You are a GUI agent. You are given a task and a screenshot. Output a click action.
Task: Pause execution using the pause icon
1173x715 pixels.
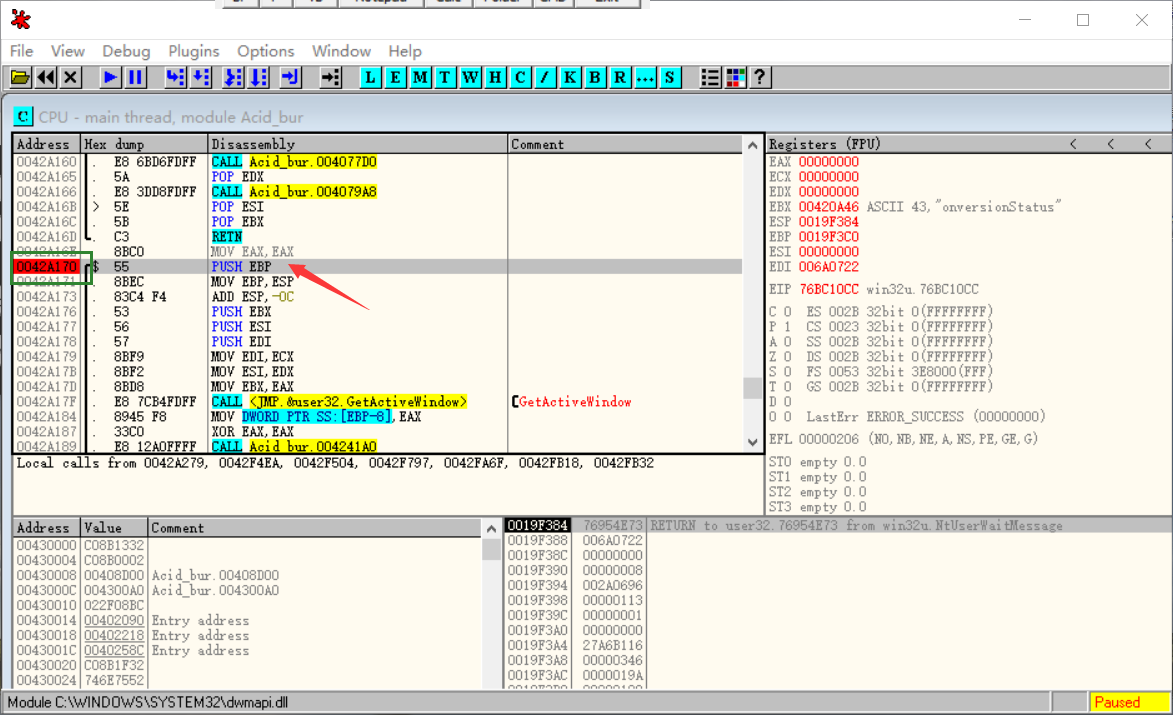pos(135,77)
